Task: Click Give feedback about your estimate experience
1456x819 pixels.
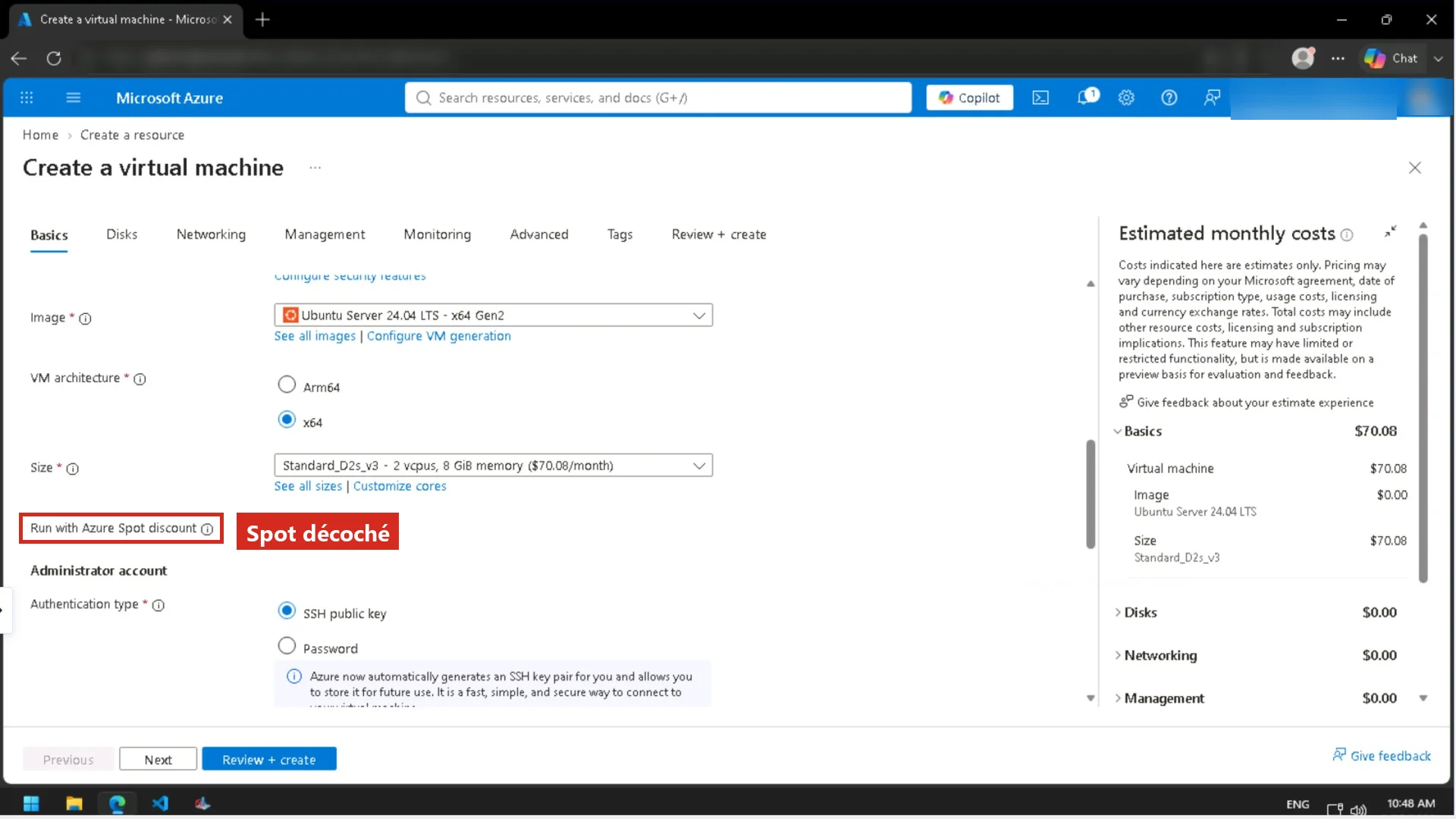Action: [x=1247, y=403]
